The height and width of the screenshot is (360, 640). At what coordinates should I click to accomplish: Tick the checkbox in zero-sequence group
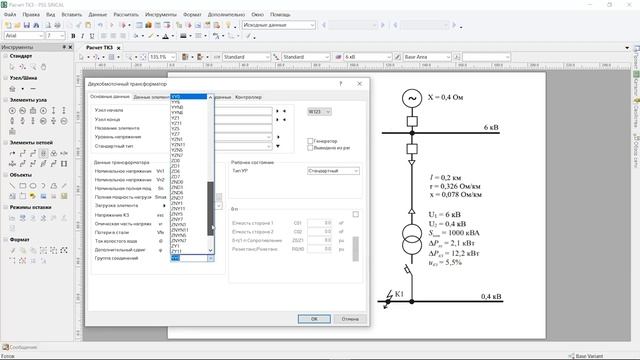(x=356, y=214)
